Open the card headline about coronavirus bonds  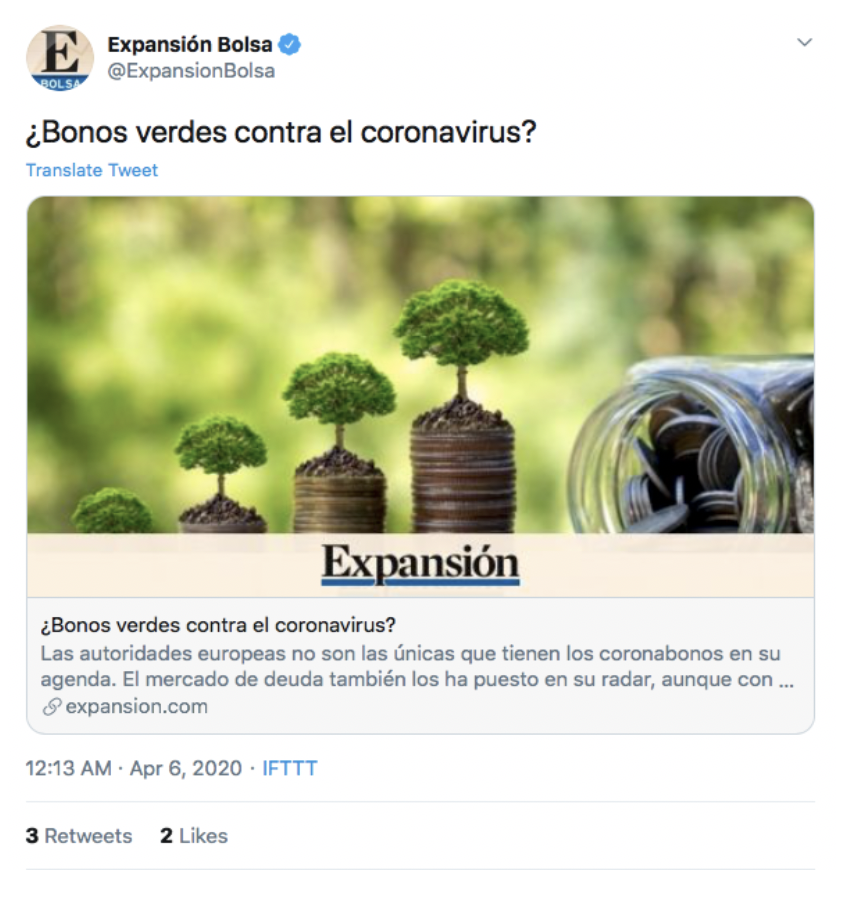218,625
